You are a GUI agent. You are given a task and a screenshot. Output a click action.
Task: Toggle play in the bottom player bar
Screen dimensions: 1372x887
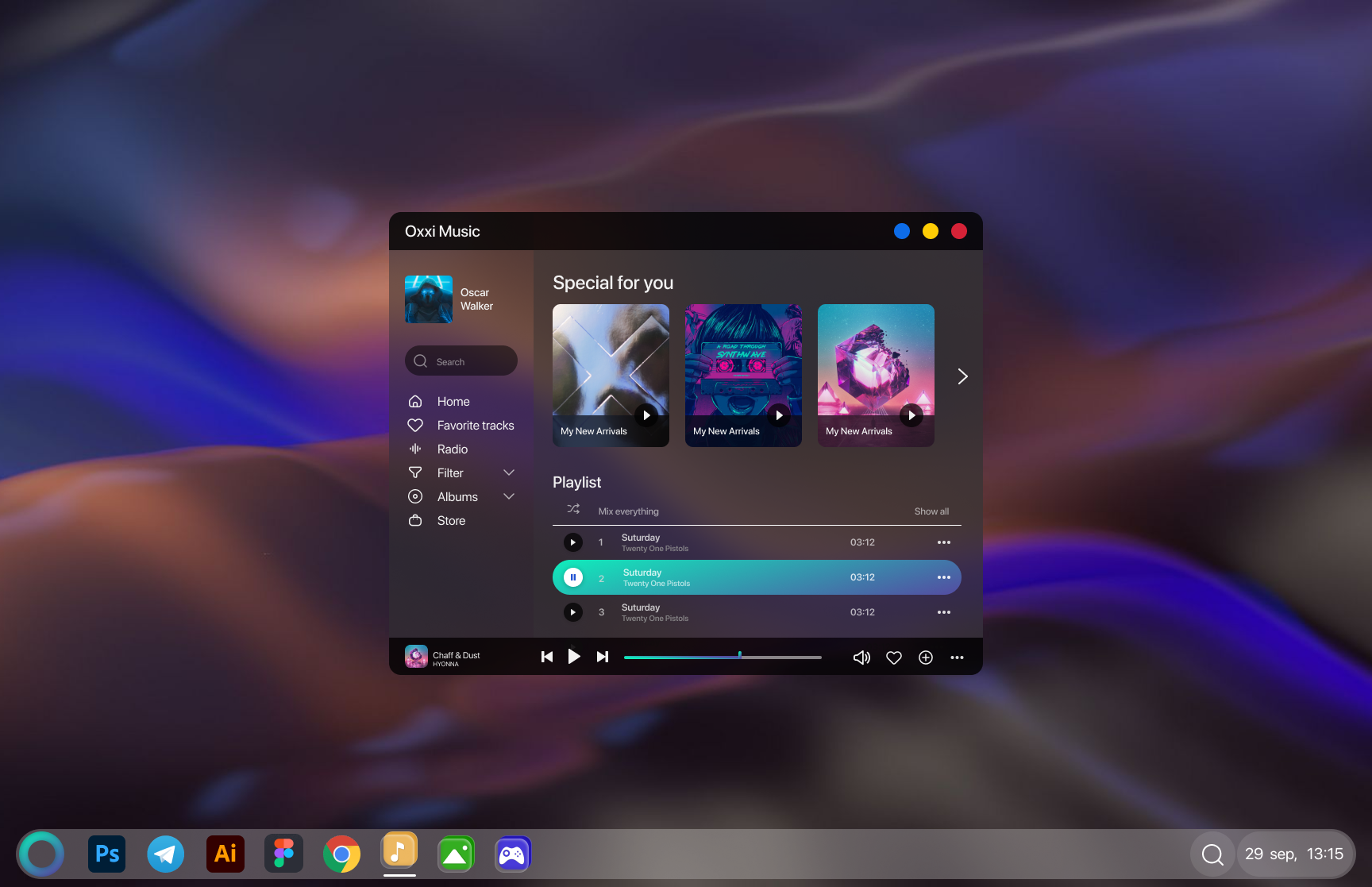tap(574, 657)
